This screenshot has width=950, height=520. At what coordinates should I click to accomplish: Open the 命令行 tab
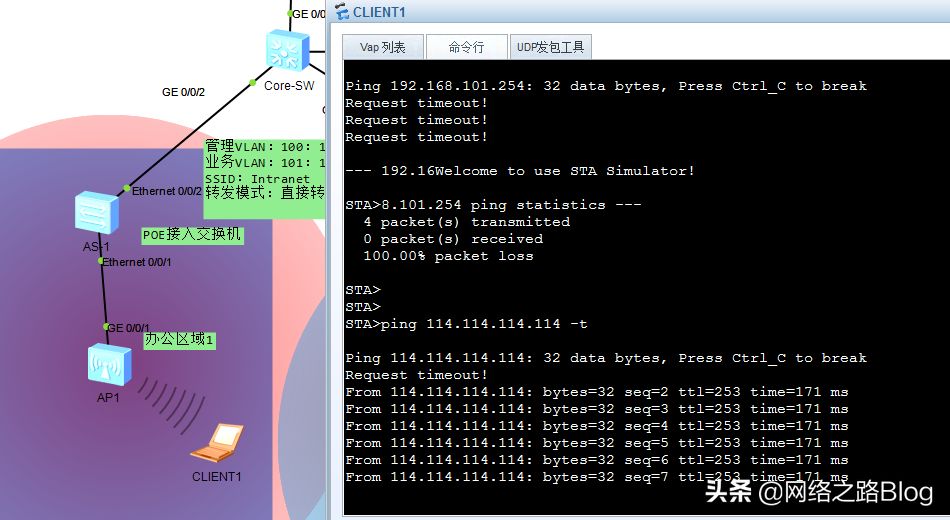click(x=466, y=47)
